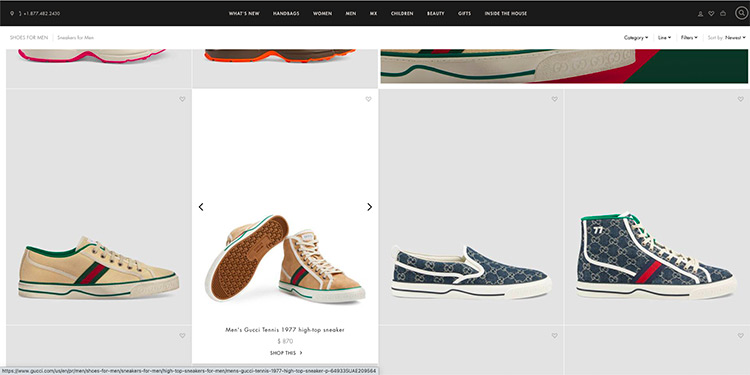Click the Shop This link
750x375 pixels.
pos(286,353)
